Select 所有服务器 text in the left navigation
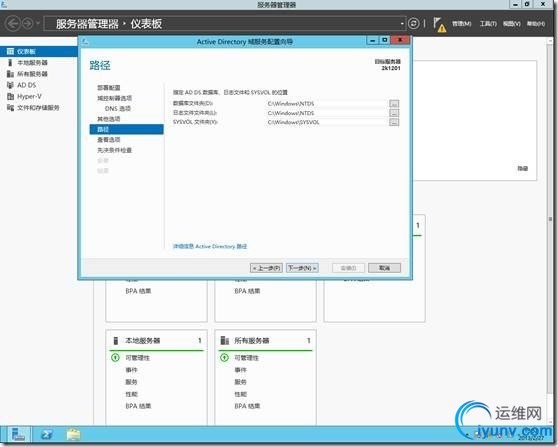 click(32, 74)
